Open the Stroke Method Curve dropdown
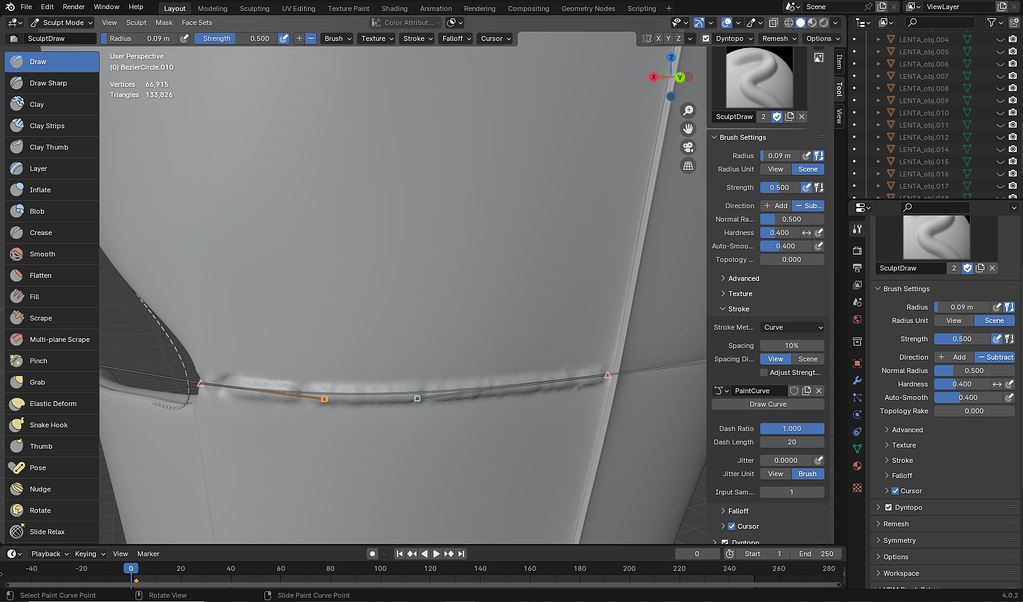 coord(792,327)
